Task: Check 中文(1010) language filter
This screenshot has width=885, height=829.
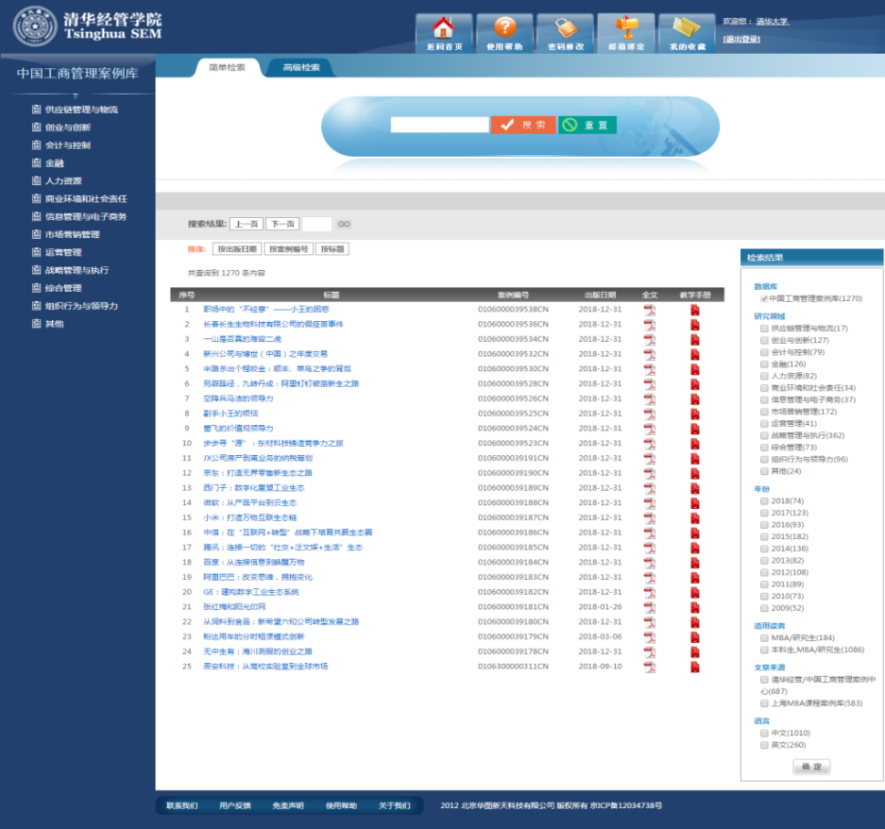Action: [x=764, y=733]
